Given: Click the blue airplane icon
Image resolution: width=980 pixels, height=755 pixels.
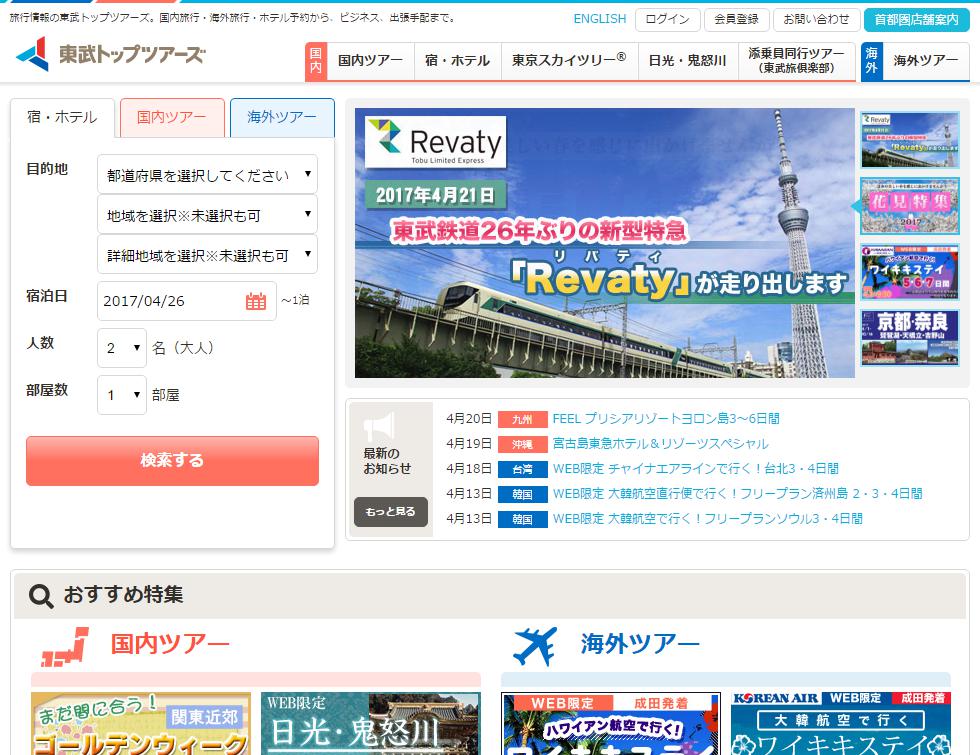Looking at the screenshot, I should point(534,646).
